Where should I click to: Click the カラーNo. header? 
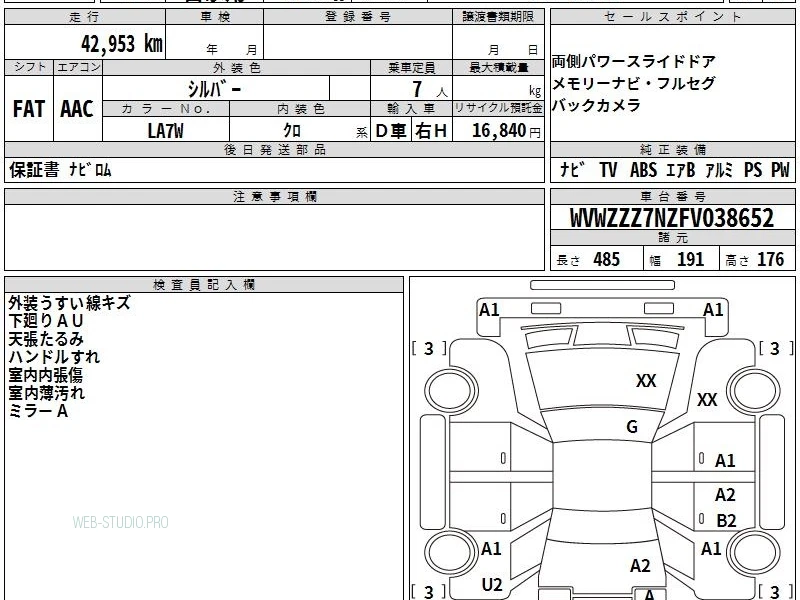[166, 109]
